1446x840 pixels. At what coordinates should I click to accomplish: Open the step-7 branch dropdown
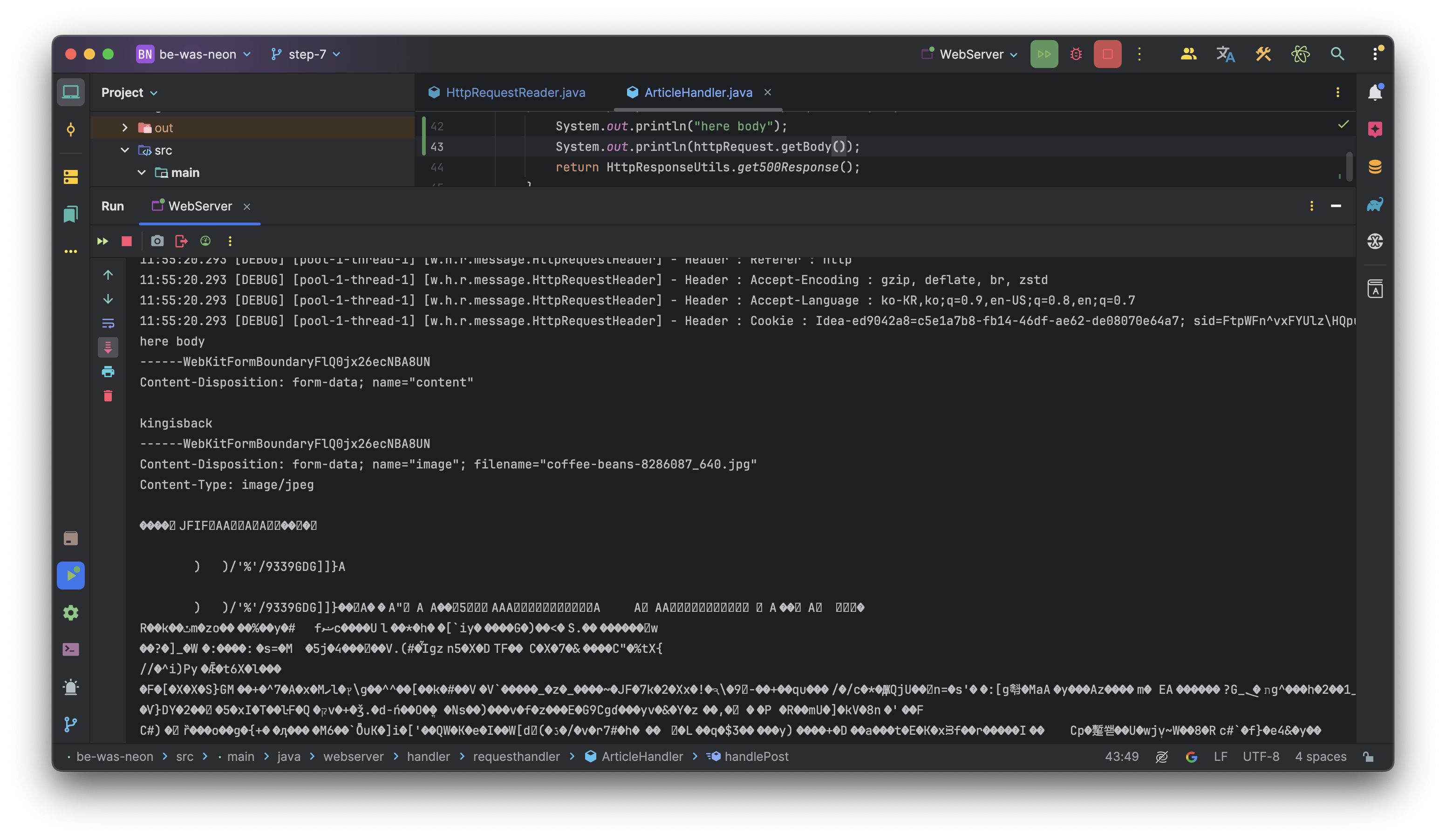pos(306,54)
